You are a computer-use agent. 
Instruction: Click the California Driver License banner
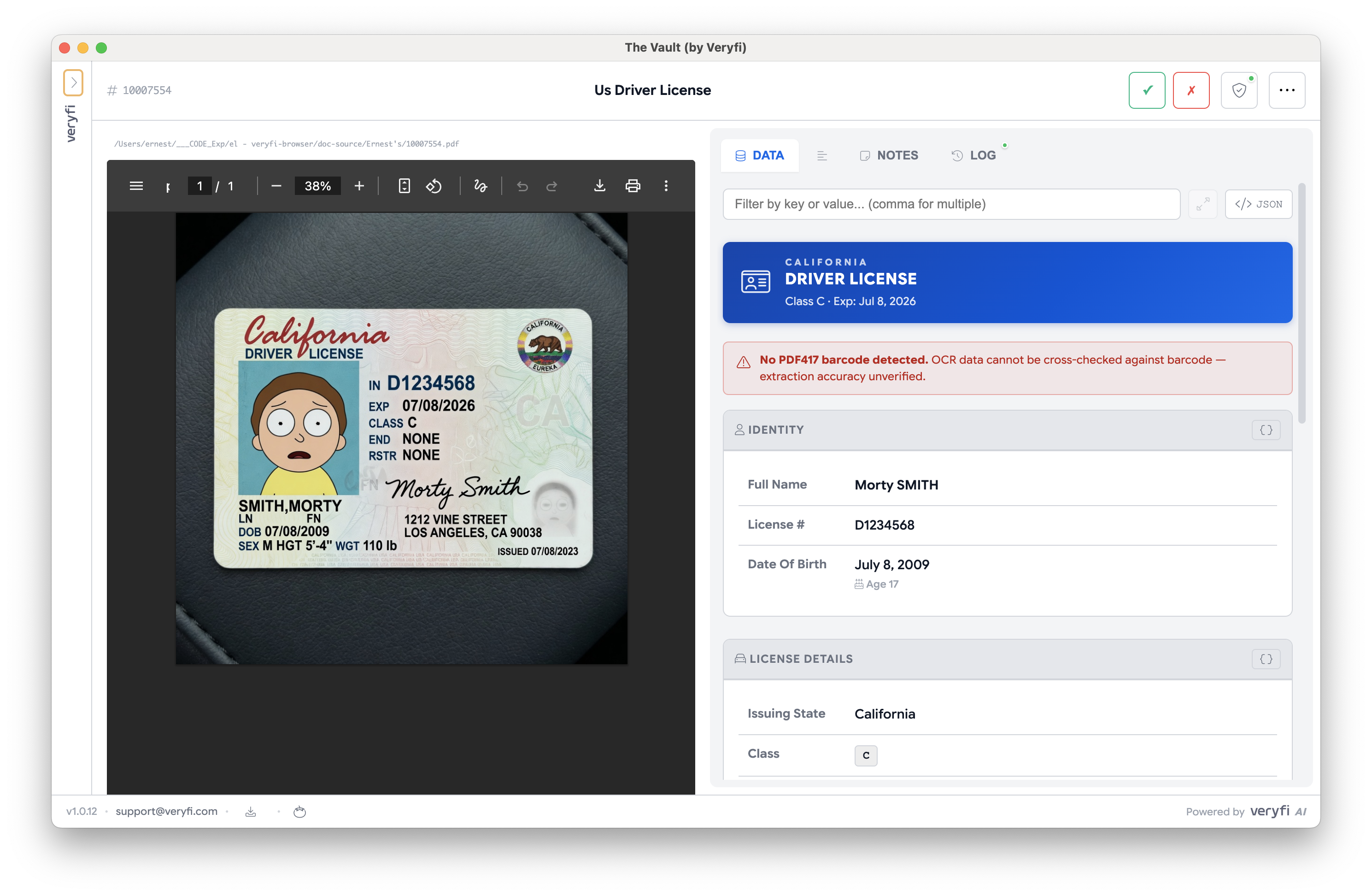1007,282
